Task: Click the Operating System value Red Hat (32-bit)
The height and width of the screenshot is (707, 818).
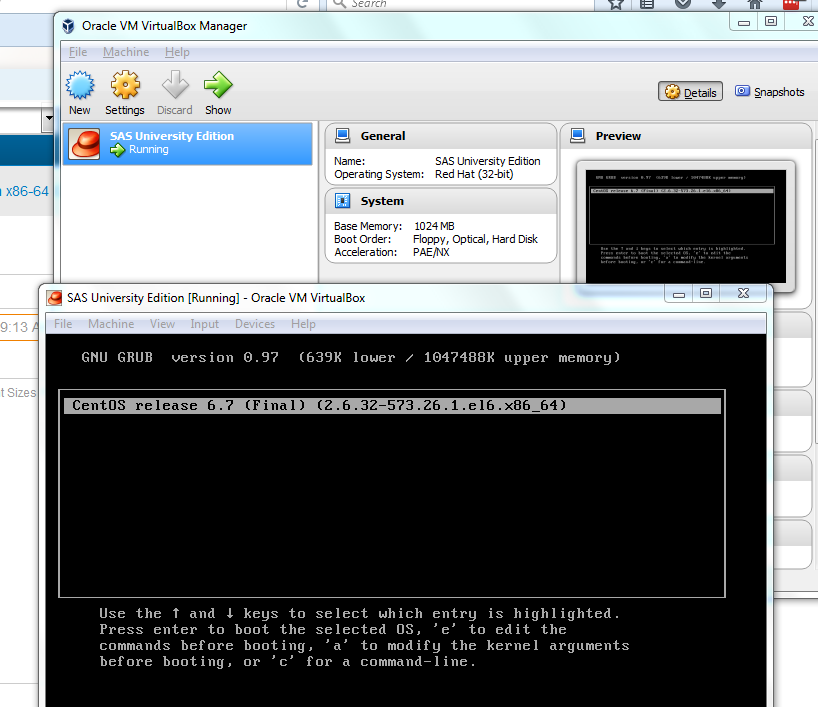Action: [x=474, y=174]
